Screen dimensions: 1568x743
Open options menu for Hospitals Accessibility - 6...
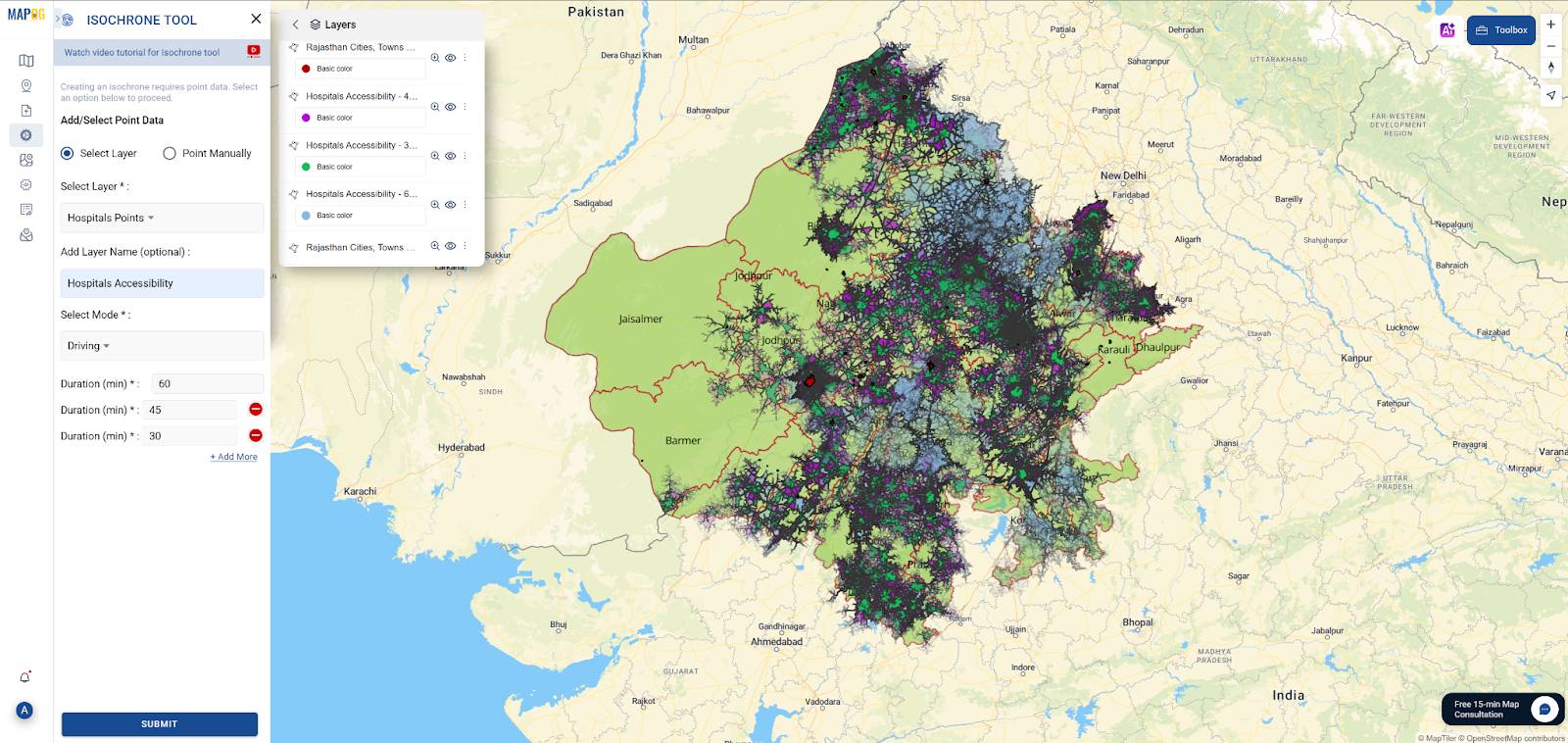[465, 205]
